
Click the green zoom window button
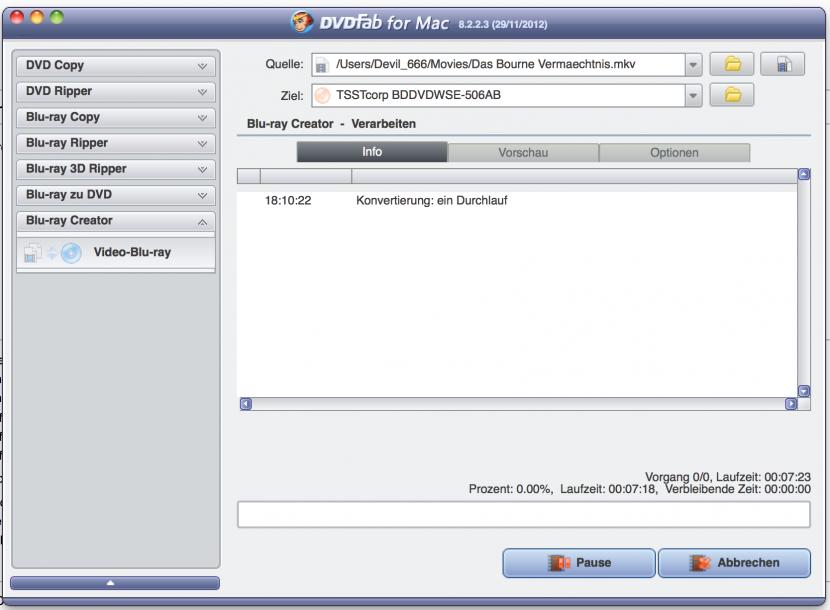coord(57,17)
